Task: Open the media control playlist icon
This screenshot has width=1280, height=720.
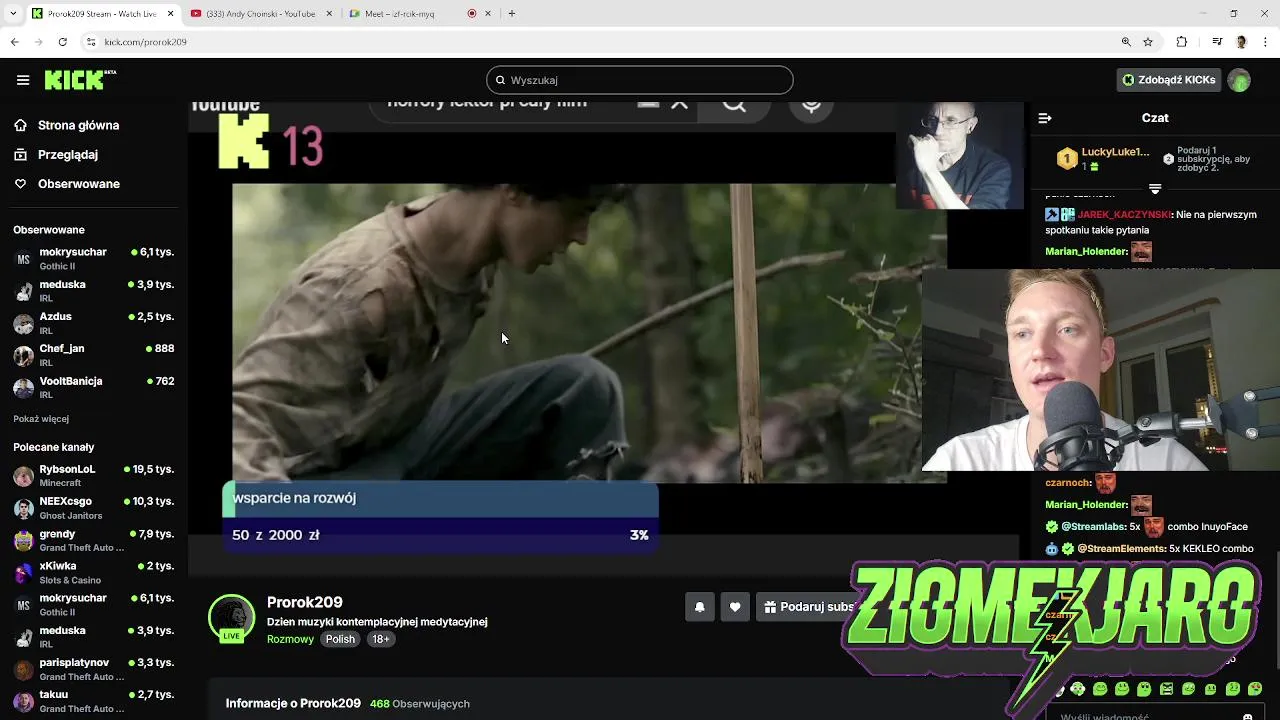Action: pos(1217,42)
